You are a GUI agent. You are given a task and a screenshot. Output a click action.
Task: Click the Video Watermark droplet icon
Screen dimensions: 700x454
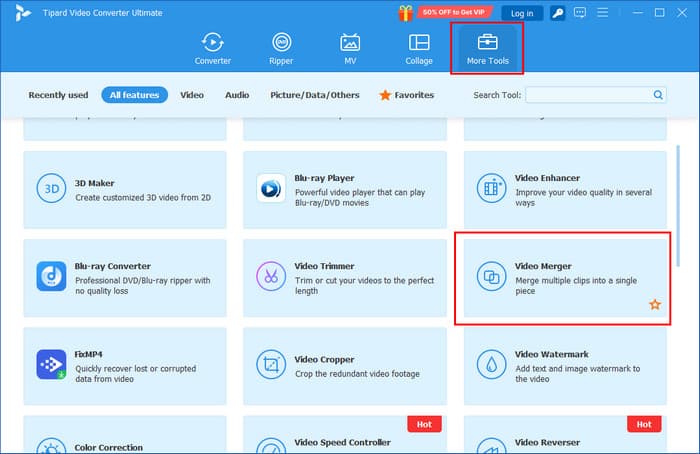click(491, 363)
